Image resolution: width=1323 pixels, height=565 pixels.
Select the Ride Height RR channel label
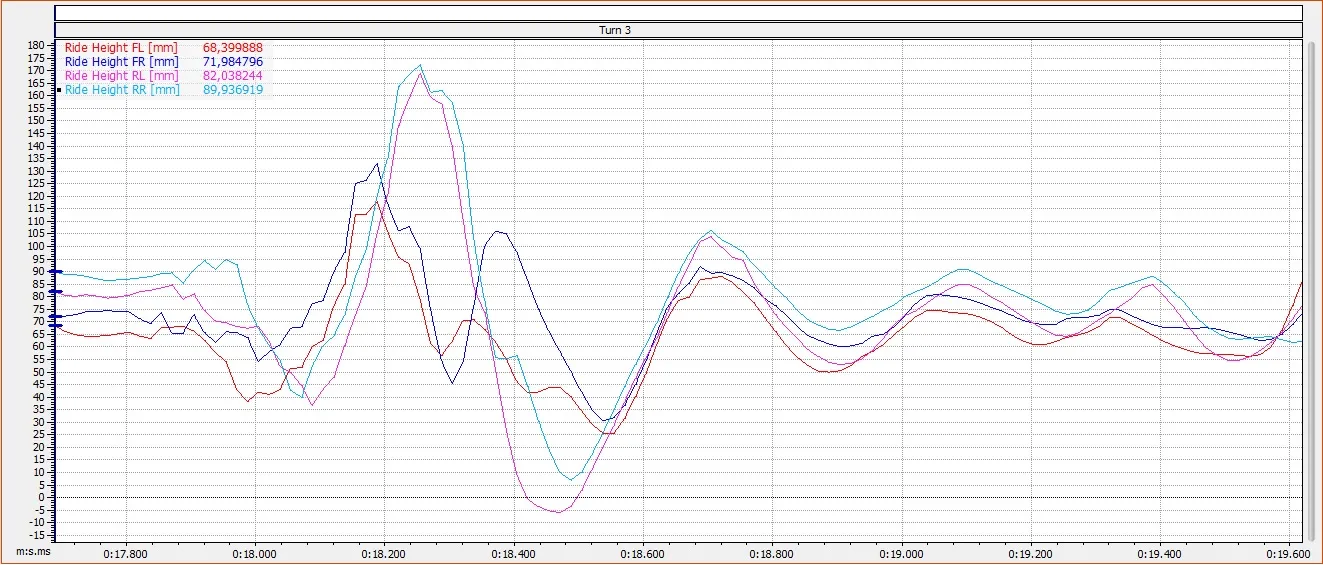[122, 89]
